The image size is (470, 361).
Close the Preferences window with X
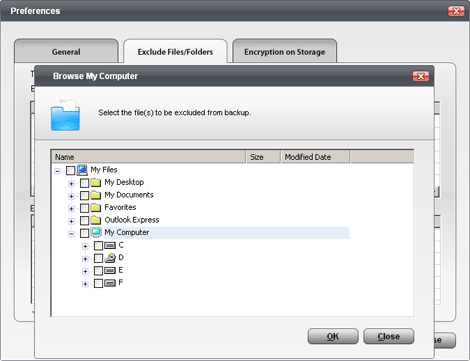point(456,11)
